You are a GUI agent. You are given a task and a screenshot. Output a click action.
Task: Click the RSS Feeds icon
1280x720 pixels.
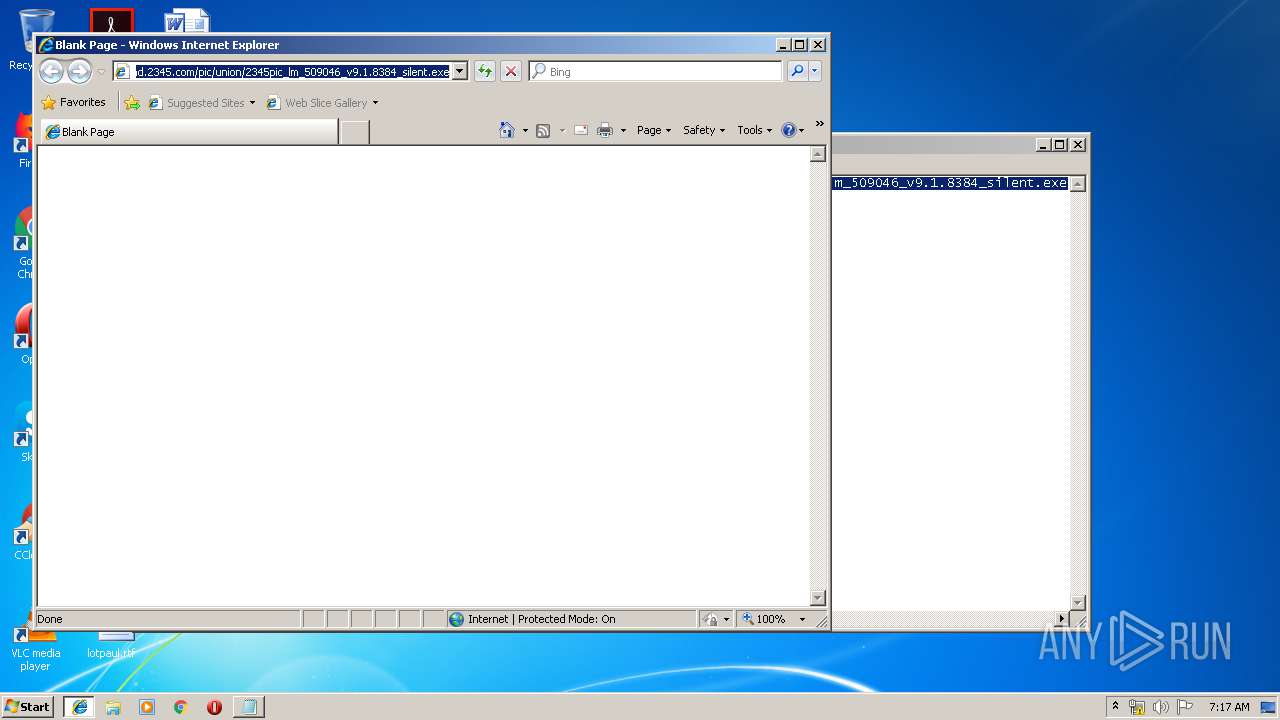(543, 130)
